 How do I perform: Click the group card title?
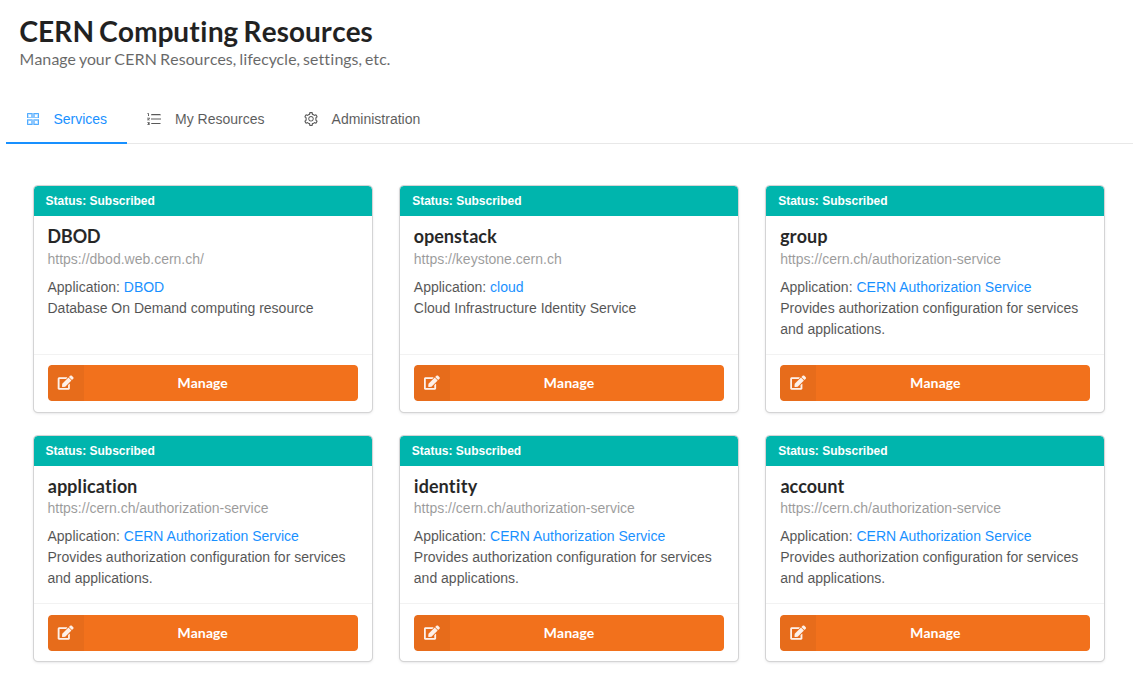tap(803, 237)
